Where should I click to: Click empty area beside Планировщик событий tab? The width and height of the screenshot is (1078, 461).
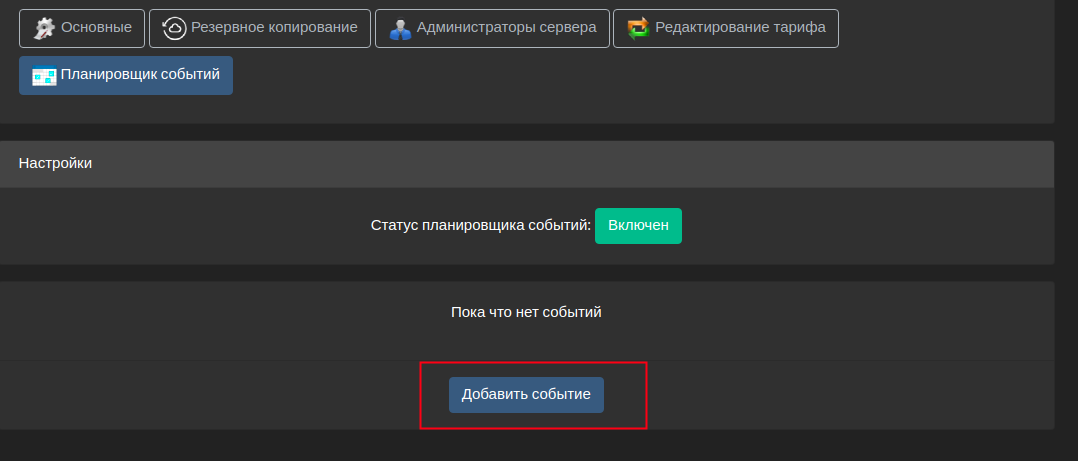(619, 76)
